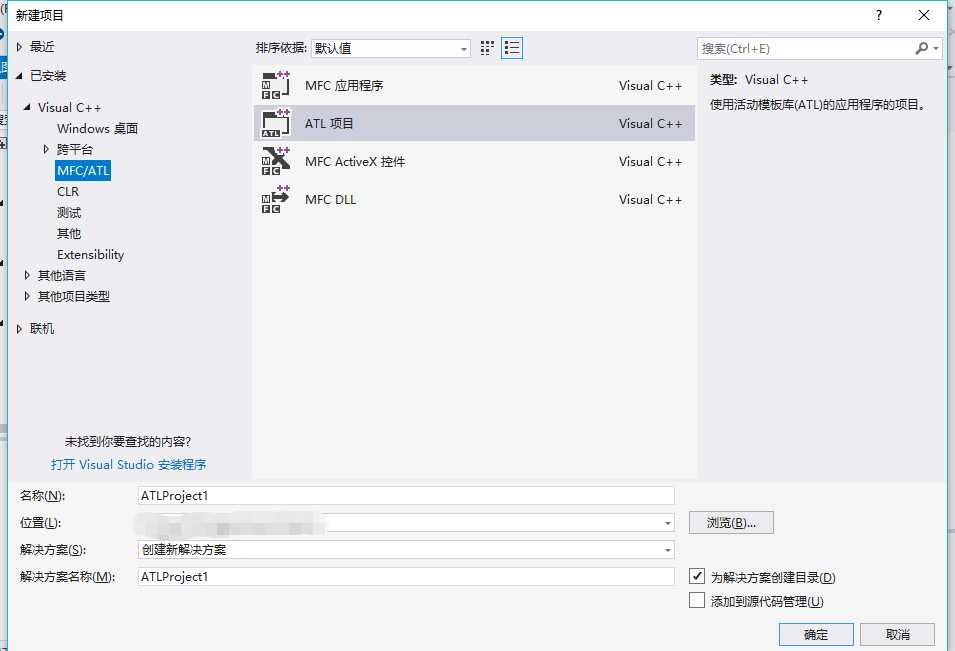
Task: Open the 排序依据 默认值 dropdown
Action: (390, 48)
